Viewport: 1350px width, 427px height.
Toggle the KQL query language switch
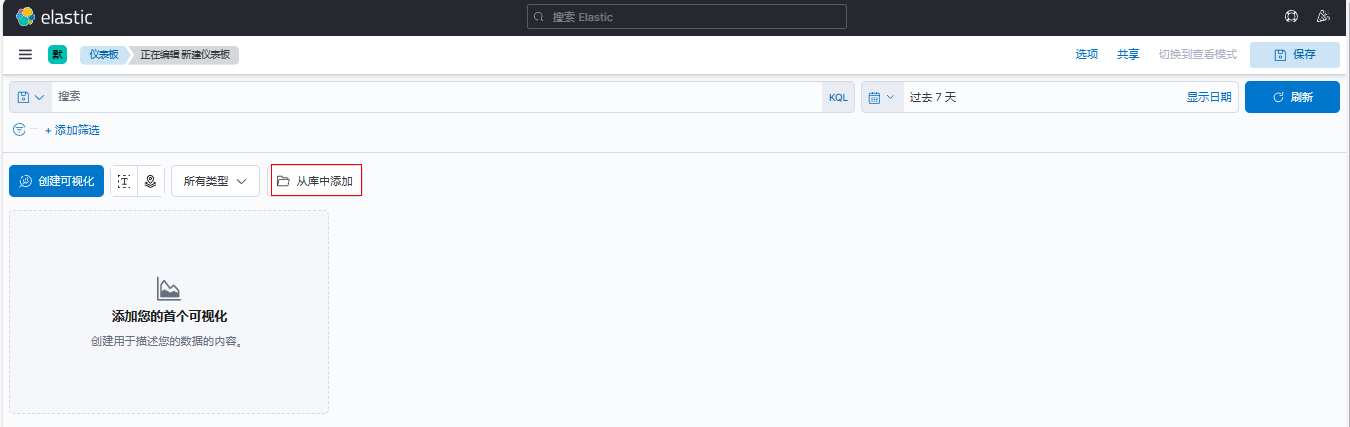pyautogui.click(x=838, y=97)
